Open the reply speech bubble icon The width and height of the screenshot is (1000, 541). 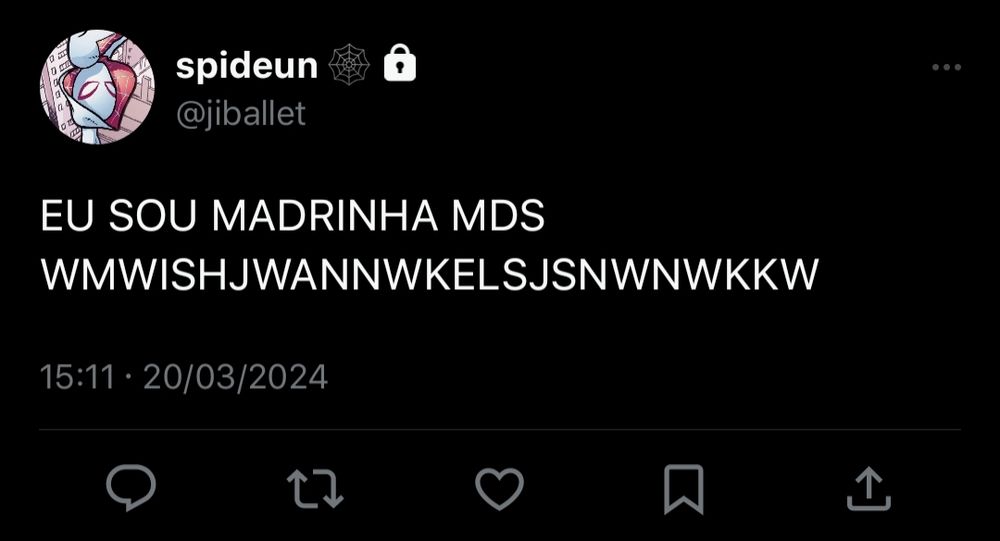tap(131, 488)
